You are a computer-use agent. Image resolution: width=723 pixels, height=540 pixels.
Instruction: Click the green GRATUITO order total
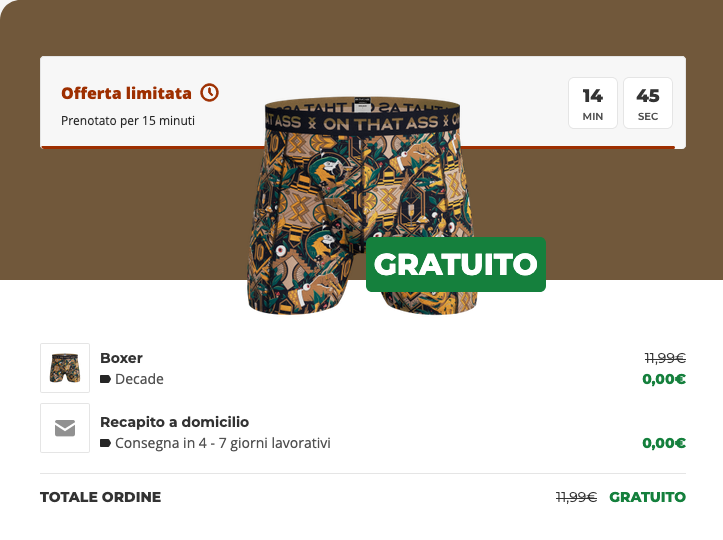point(647,497)
